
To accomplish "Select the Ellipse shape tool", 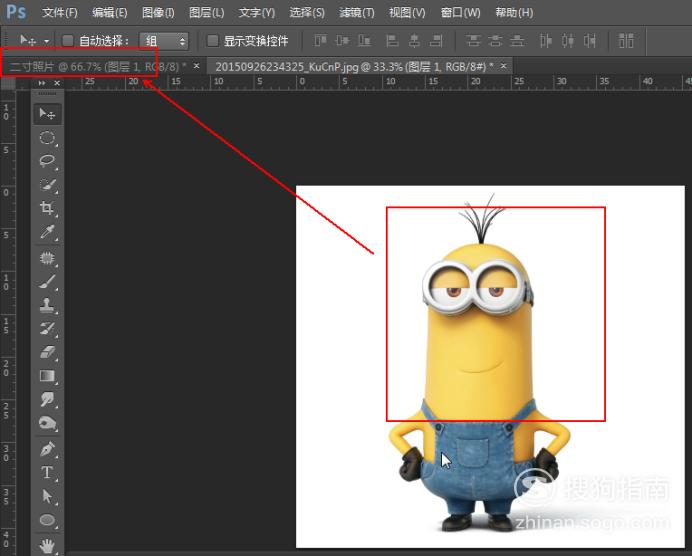I will tap(47, 520).
